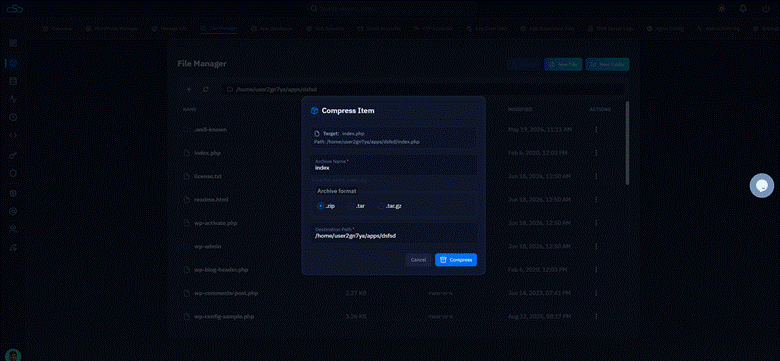The width and height of the screenshot is (780, 361).
Task: Select the .tar.gz archive format
Action: tap(390, 206)
